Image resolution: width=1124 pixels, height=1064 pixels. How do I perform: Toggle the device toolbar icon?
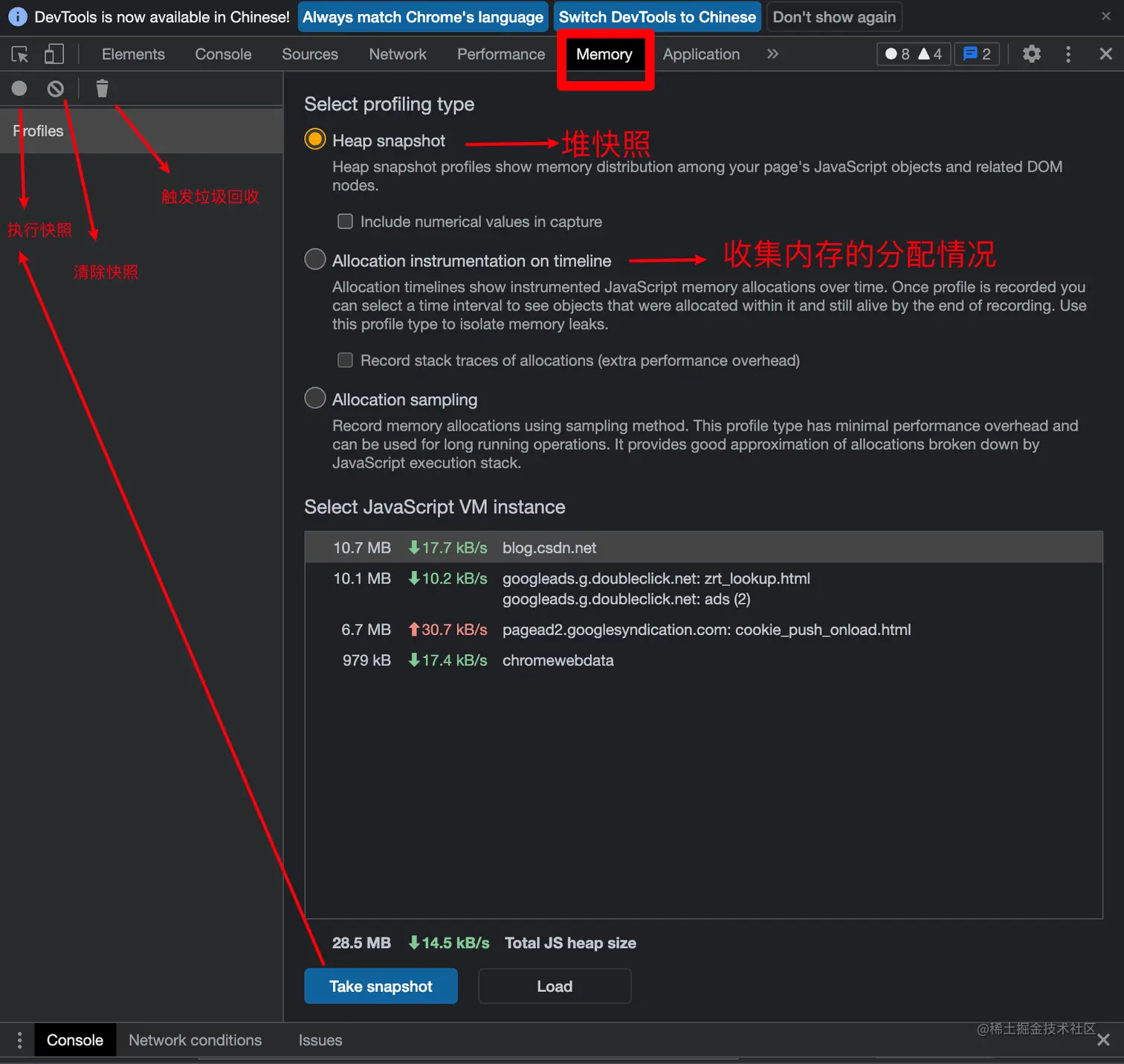(54, 54)
